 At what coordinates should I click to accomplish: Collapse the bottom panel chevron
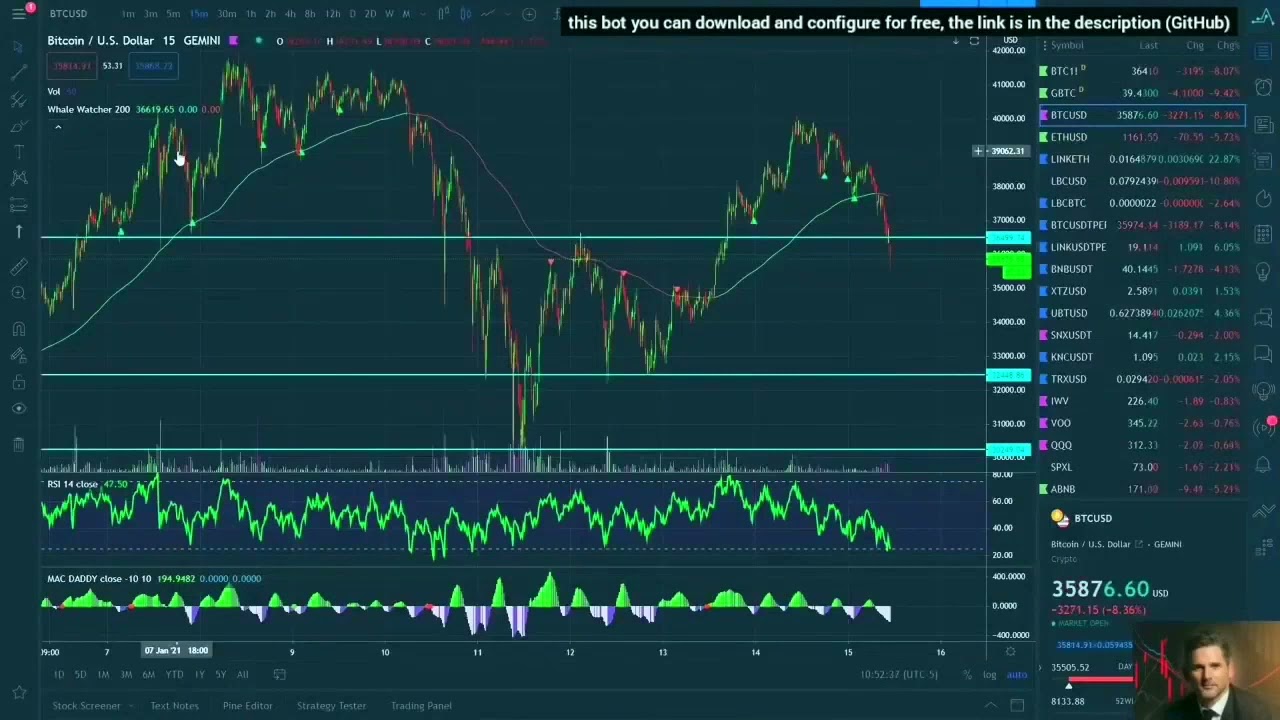coord(991,706)
